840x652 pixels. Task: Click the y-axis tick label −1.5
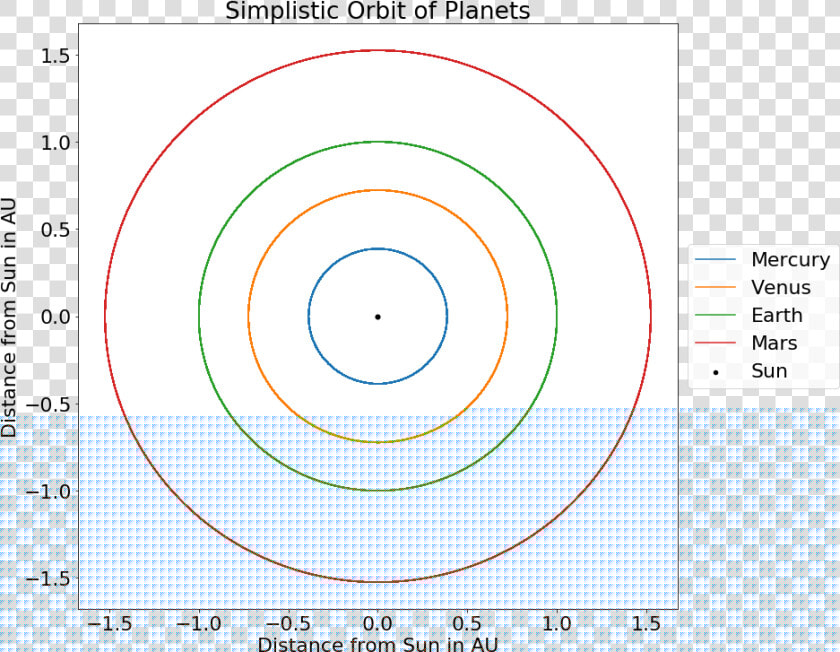click(48, 578)
